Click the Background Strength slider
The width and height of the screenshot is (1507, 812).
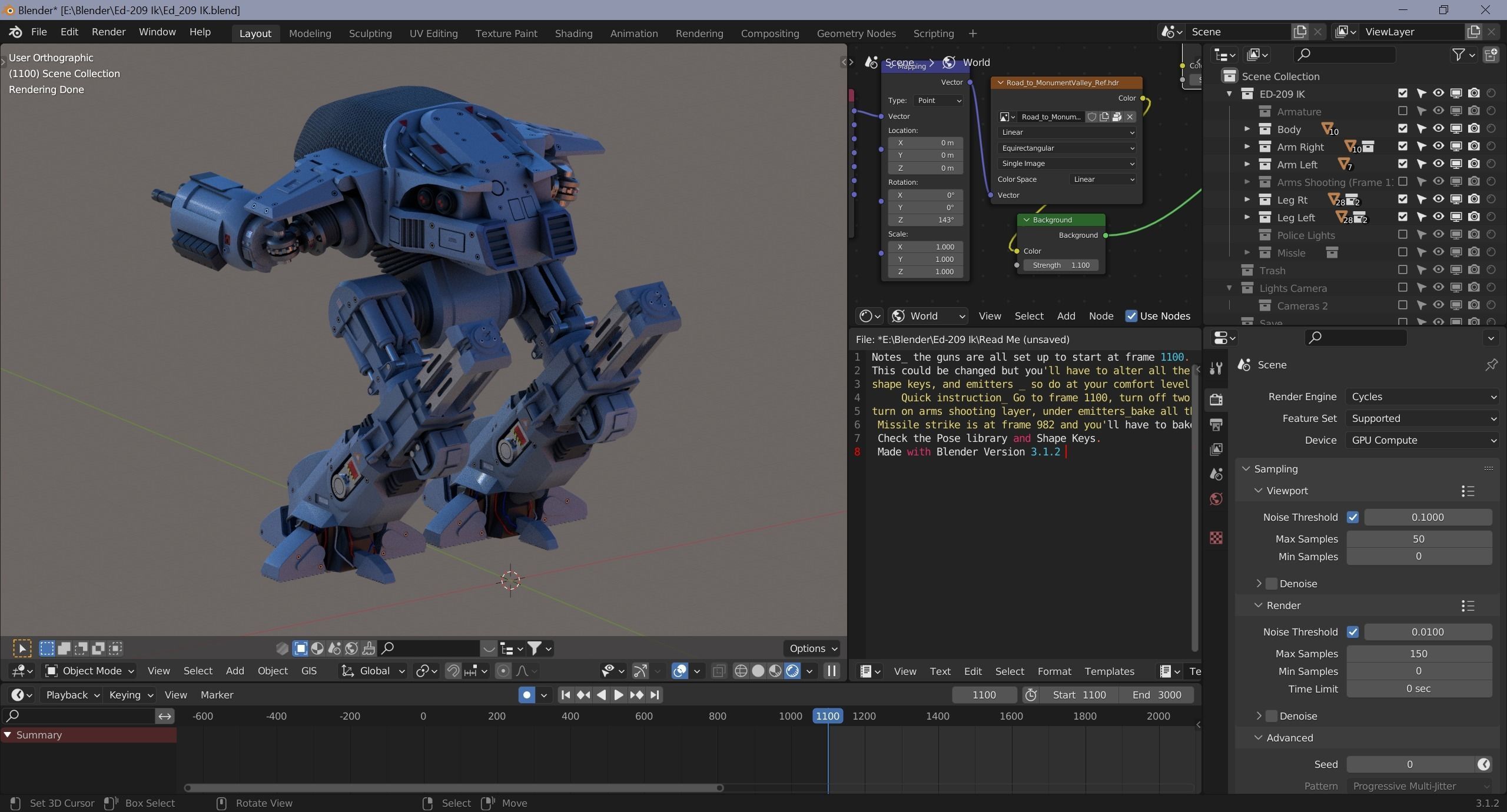[1060, 265]
